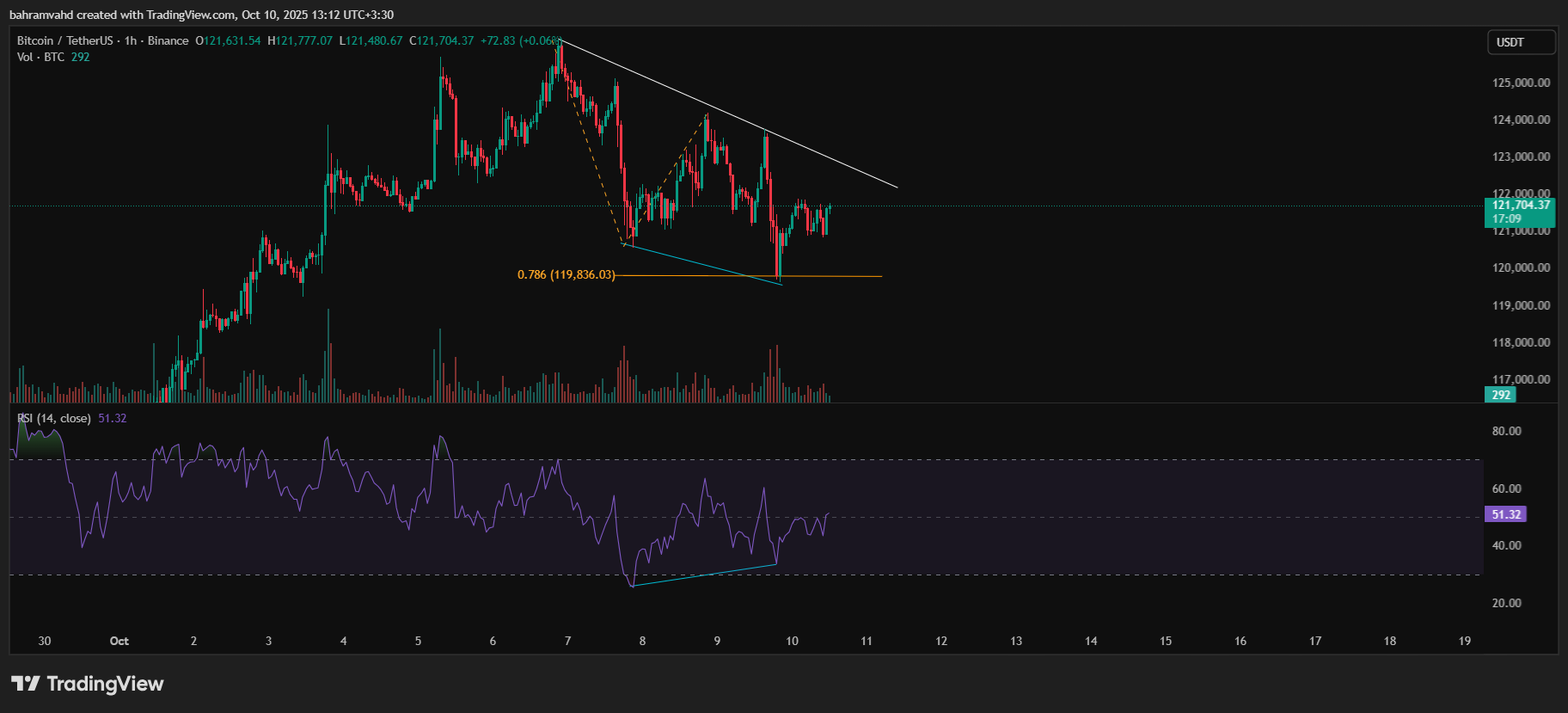Click the 1h interval text in header
Viewport: 1568px width, 713px height.
click(131, 40)
